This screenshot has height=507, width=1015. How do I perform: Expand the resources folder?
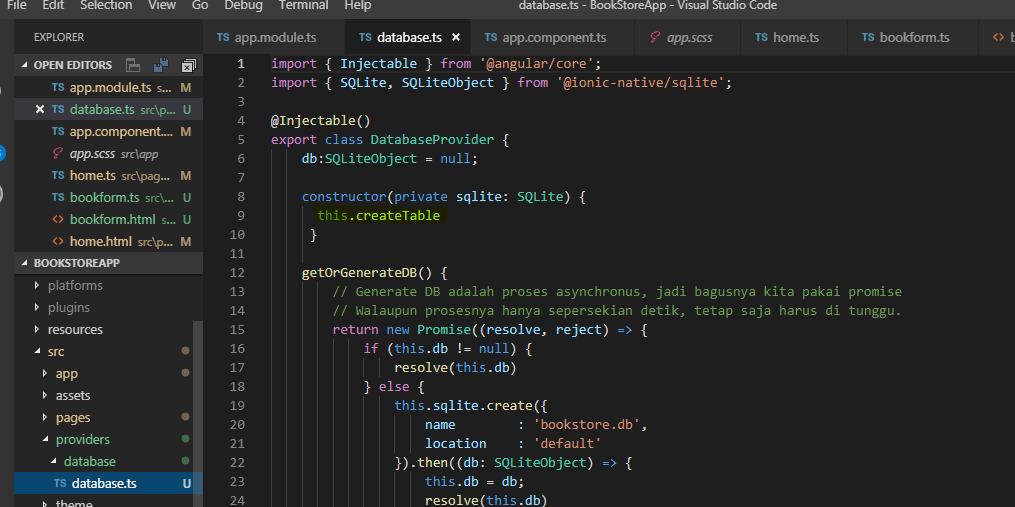(75, 329)
